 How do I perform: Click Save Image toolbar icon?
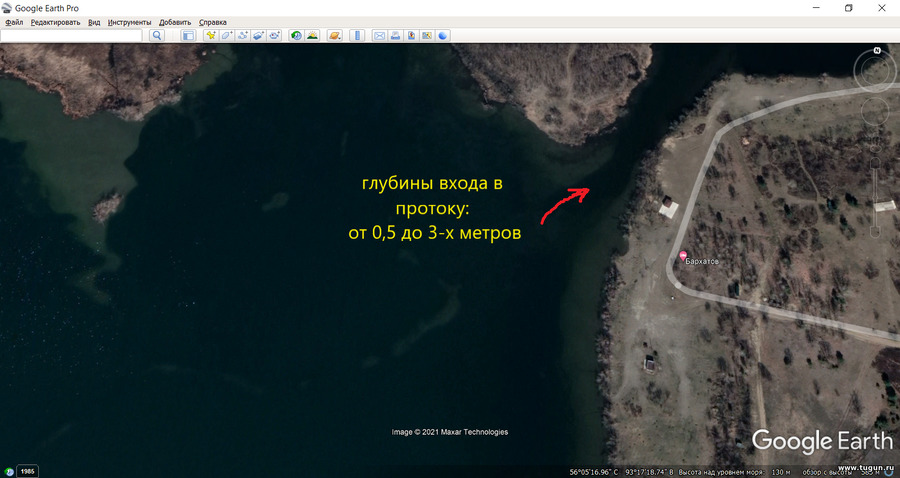[412, 36]
